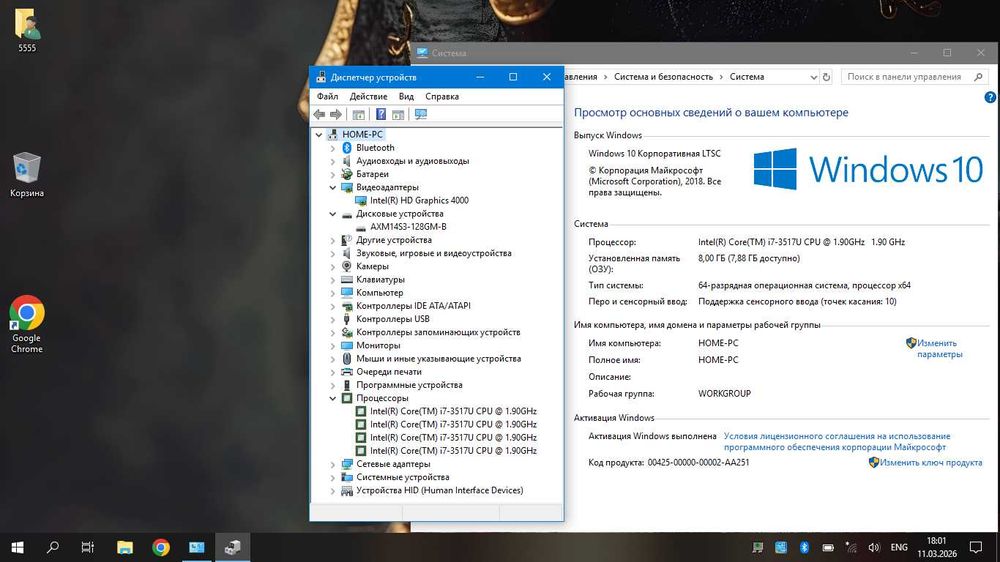Open the license agreement terms link
The image size is (1000, 562).
837,441
